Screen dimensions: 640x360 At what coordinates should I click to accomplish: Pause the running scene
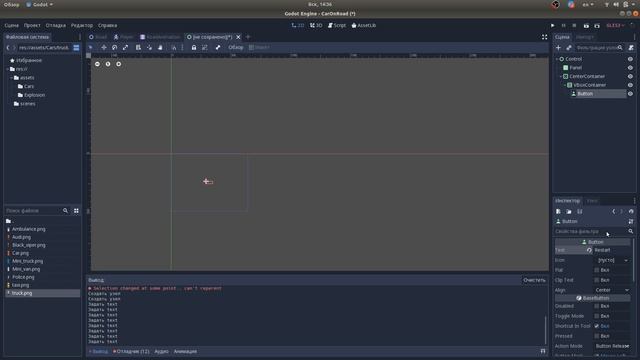click(x=564, y=25)
